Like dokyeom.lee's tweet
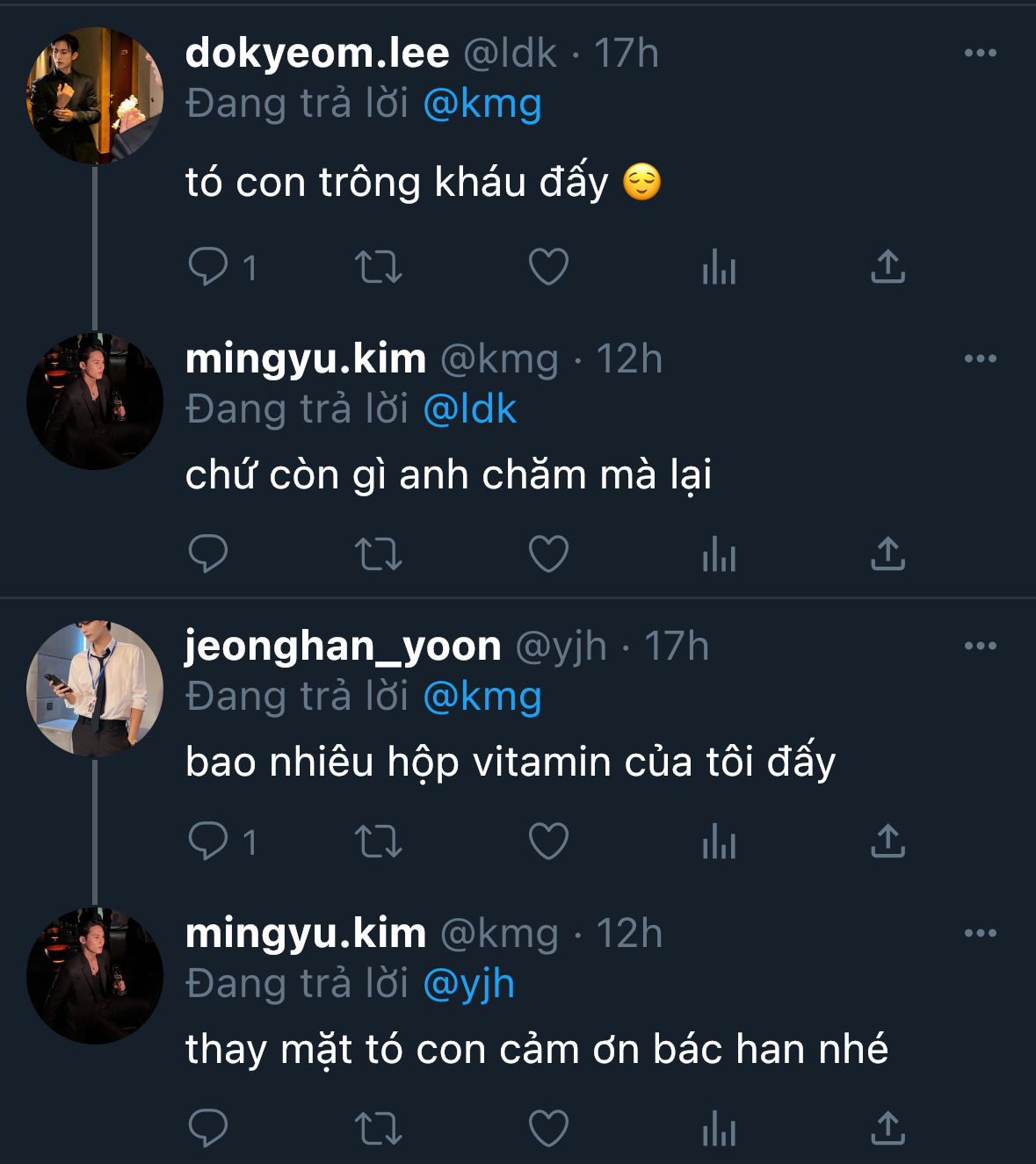Image resolution: width=1036 pixels, height=1164 pixels. [548, 267]
